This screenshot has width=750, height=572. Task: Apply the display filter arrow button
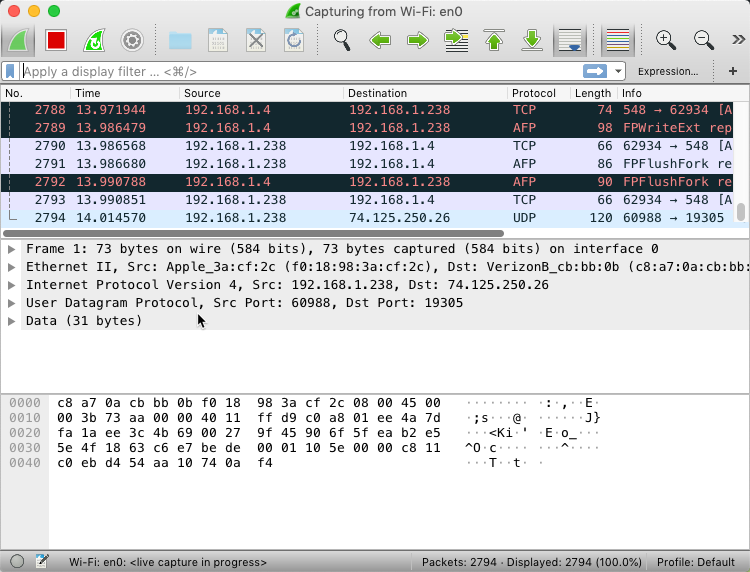pyautogui.click(x=595, y=71)
